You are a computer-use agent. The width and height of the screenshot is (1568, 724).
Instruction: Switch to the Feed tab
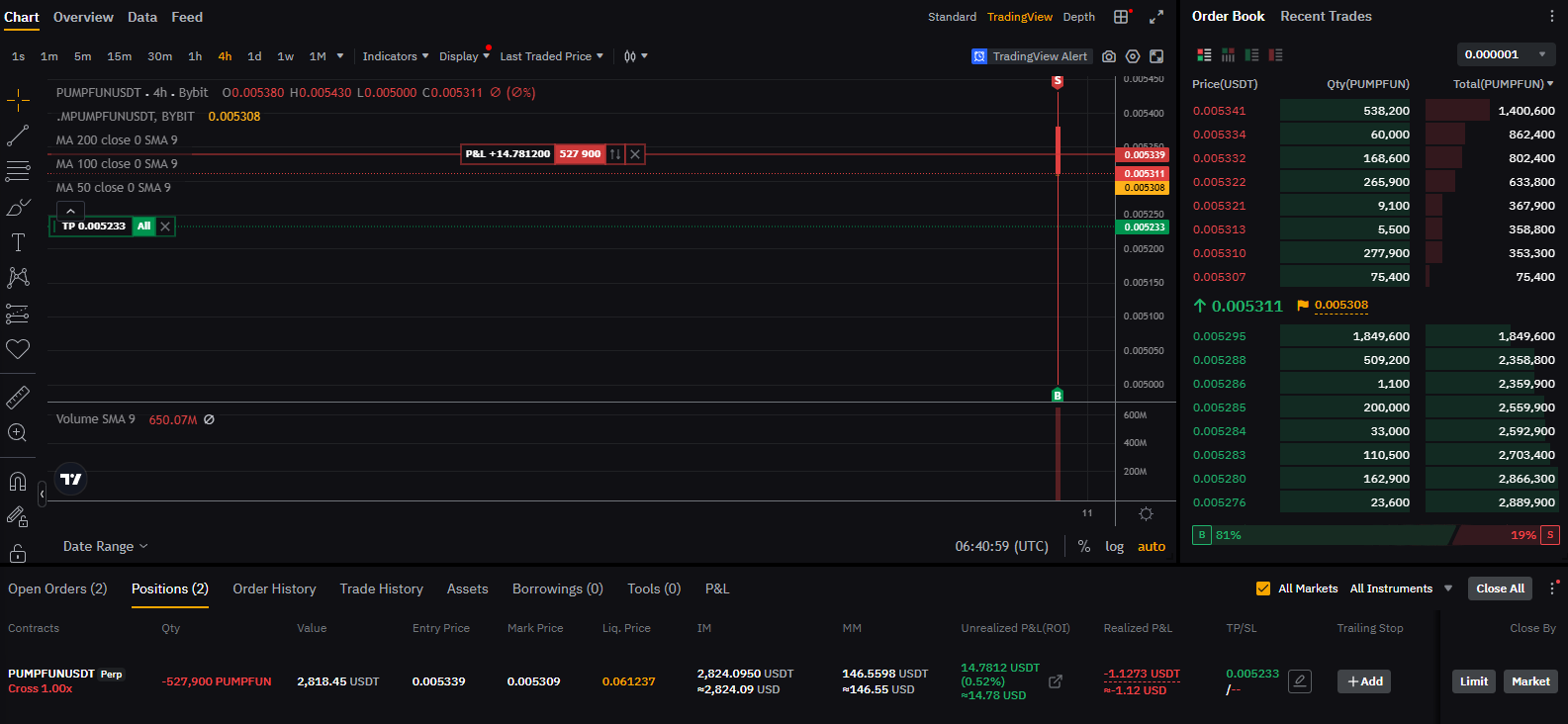coord(187,17)
